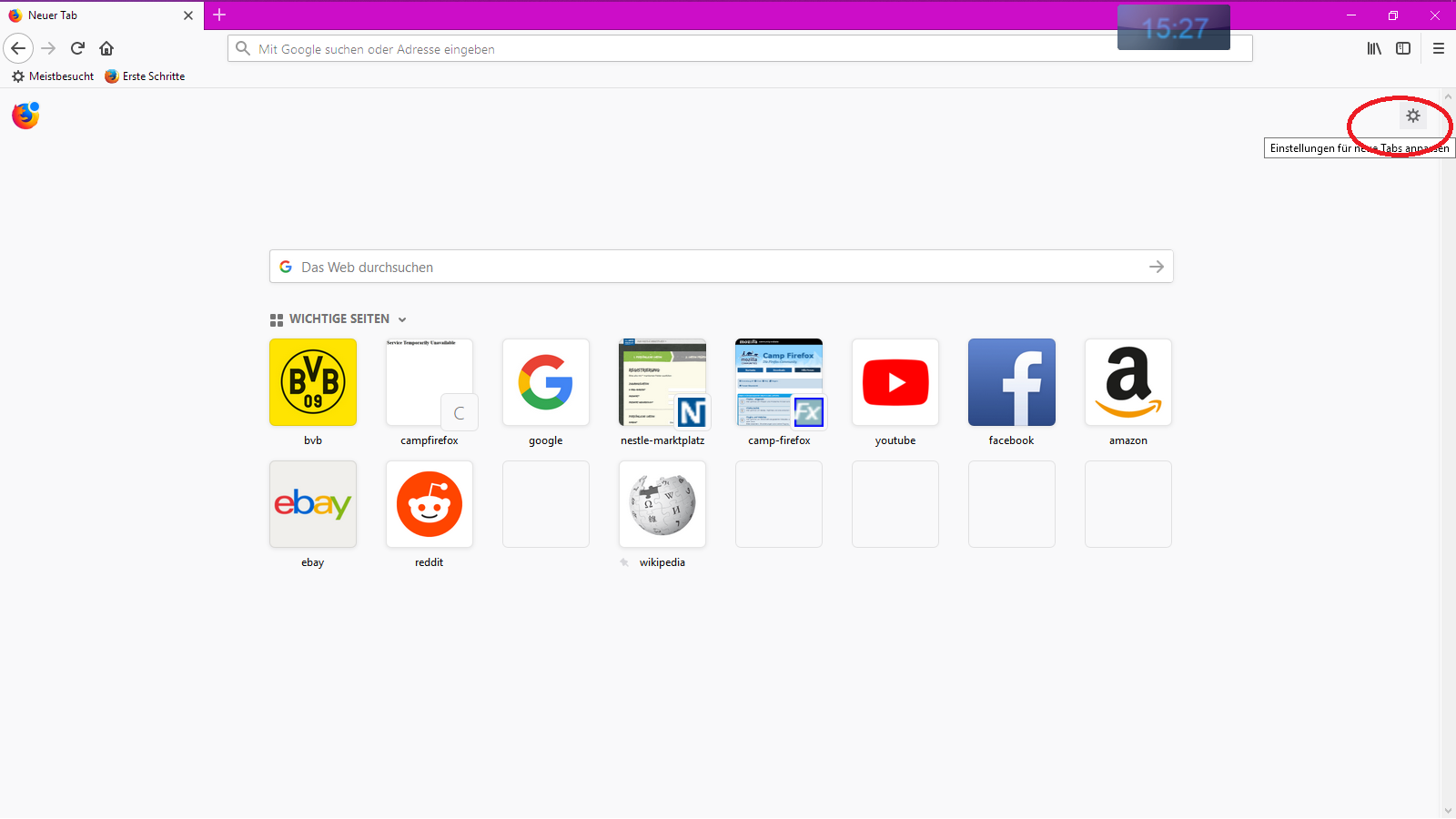The image size is (1456, 819).
Task: Click the youtube tile label
Action: tap(895, 440)
